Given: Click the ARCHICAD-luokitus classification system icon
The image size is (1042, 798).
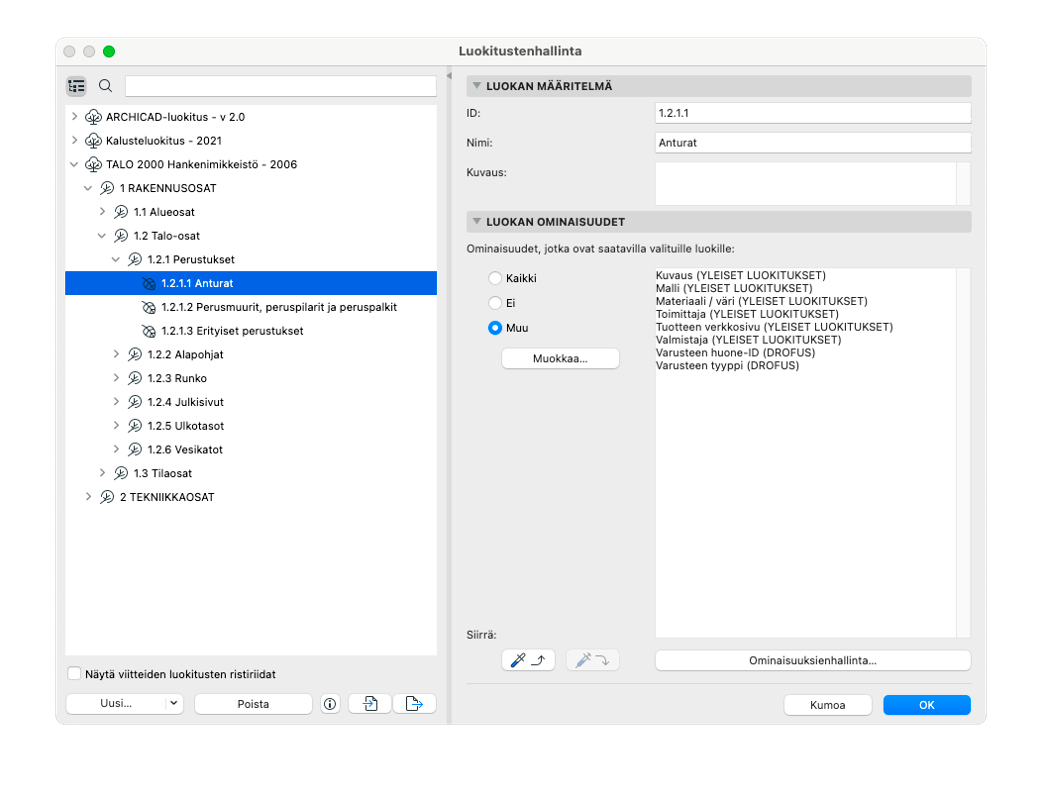Looking at the screenshot, I should 94,117.
